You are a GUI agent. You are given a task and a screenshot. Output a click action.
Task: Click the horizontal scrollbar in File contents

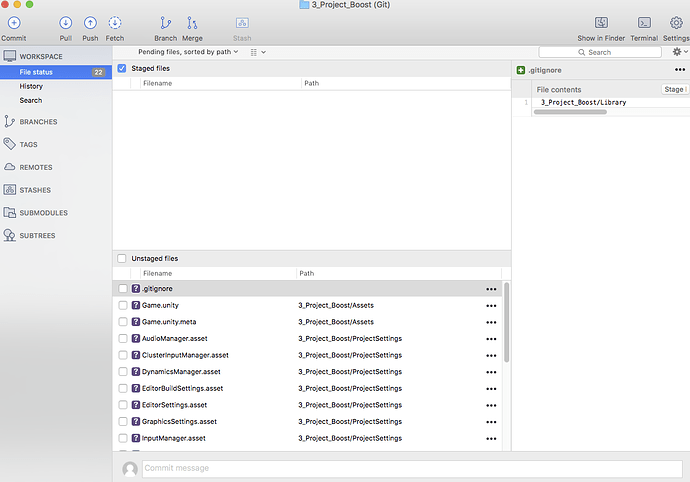pyautogui.click(x=570, y=112)
